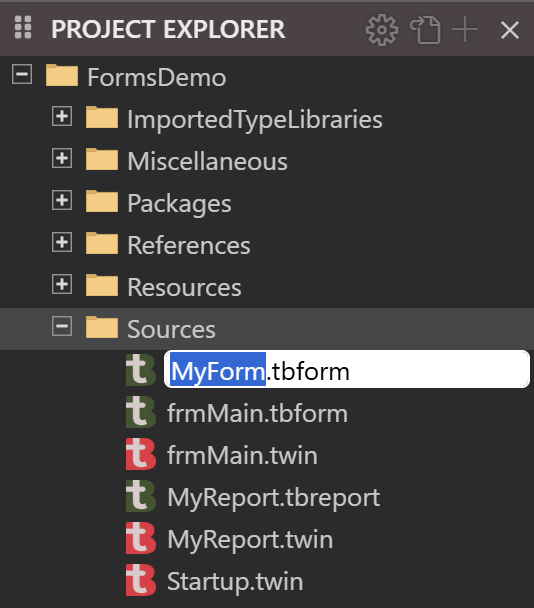Expand the References folder
Screen dimensions: 534x608
click(62, 242)
